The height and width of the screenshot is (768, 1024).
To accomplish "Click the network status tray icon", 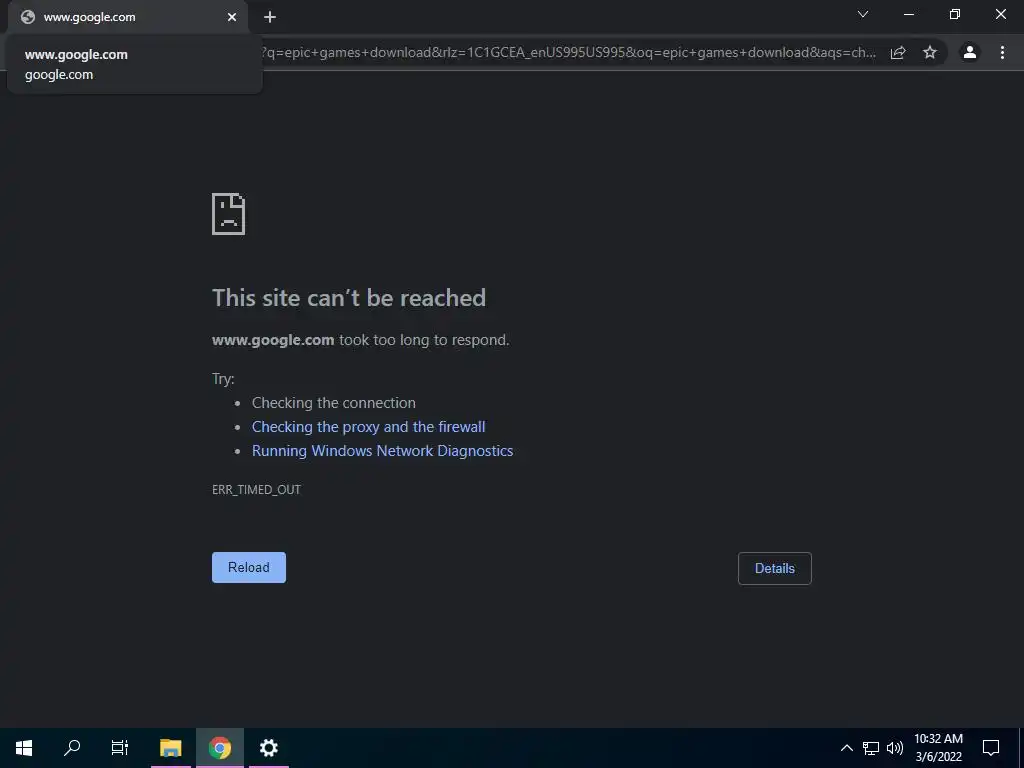I will [x=871, y=748].
